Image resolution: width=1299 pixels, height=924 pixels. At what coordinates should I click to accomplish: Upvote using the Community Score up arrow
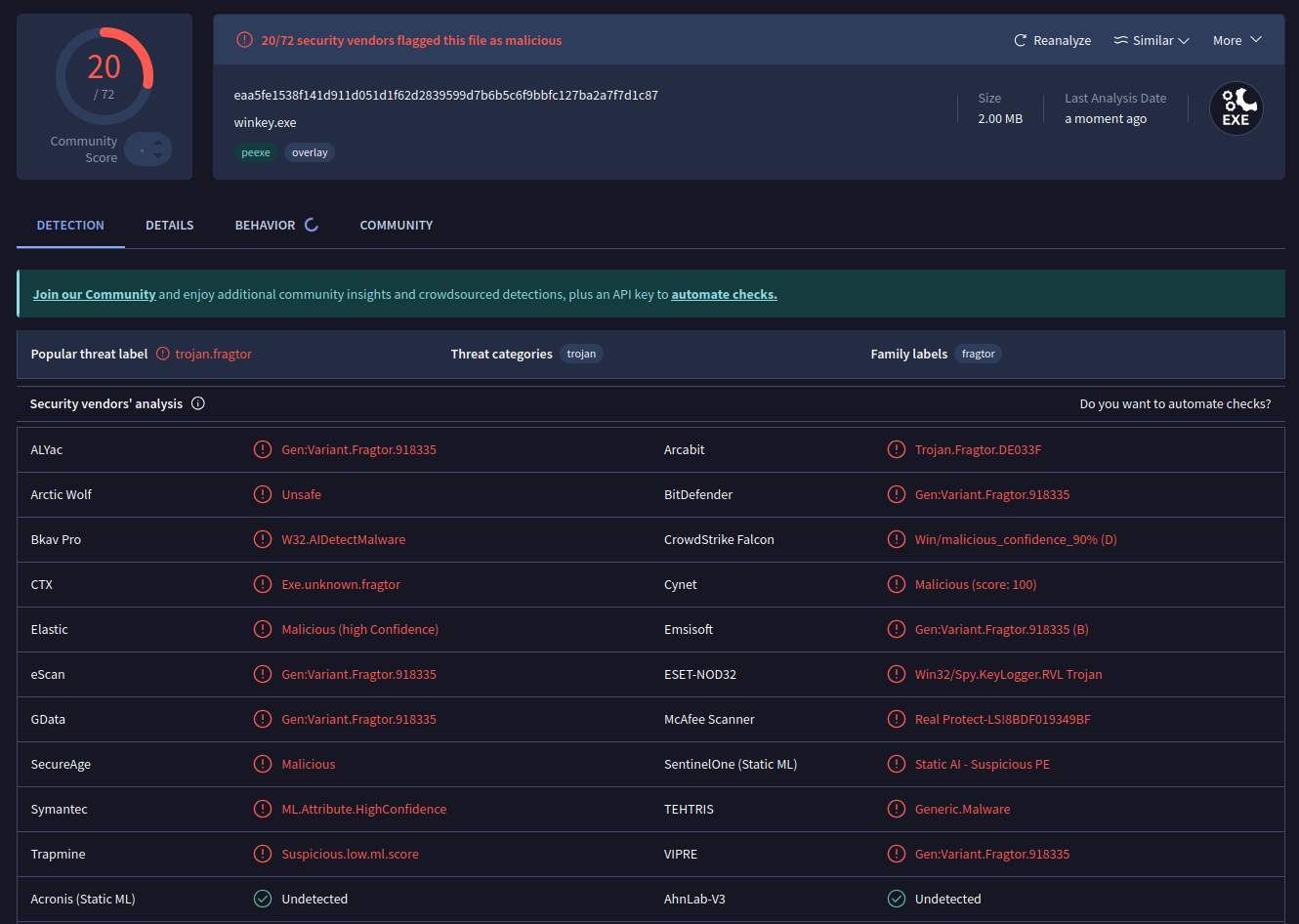(x=158, y=143)
